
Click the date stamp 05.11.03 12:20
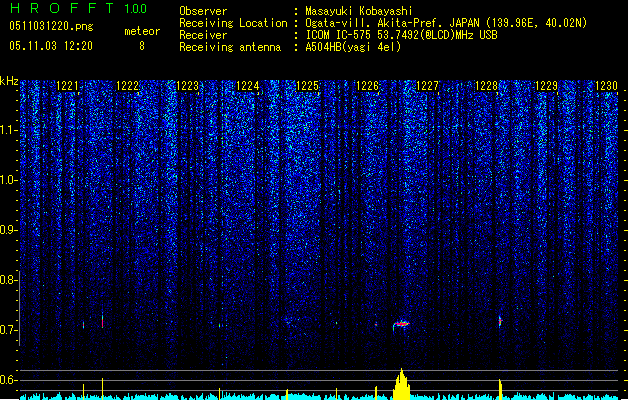click(51, 46)
